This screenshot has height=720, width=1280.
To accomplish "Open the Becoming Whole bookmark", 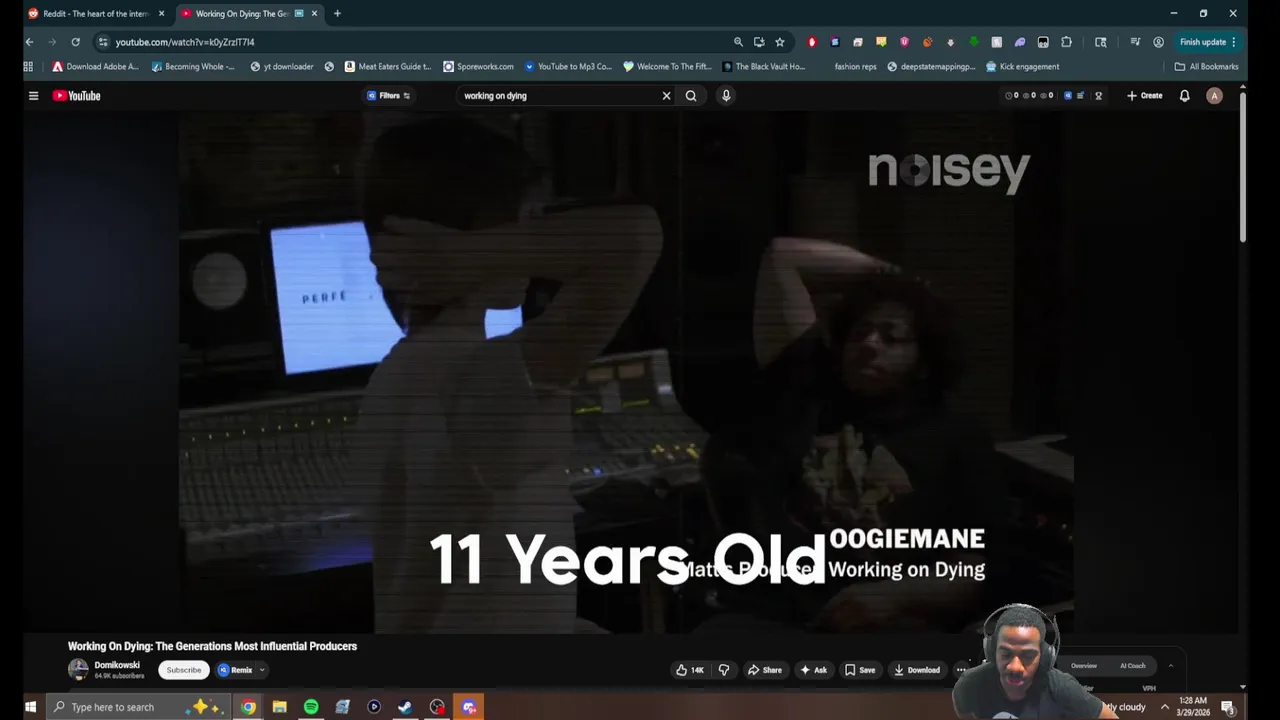I will pyautogui.click(x=193, y=67).
